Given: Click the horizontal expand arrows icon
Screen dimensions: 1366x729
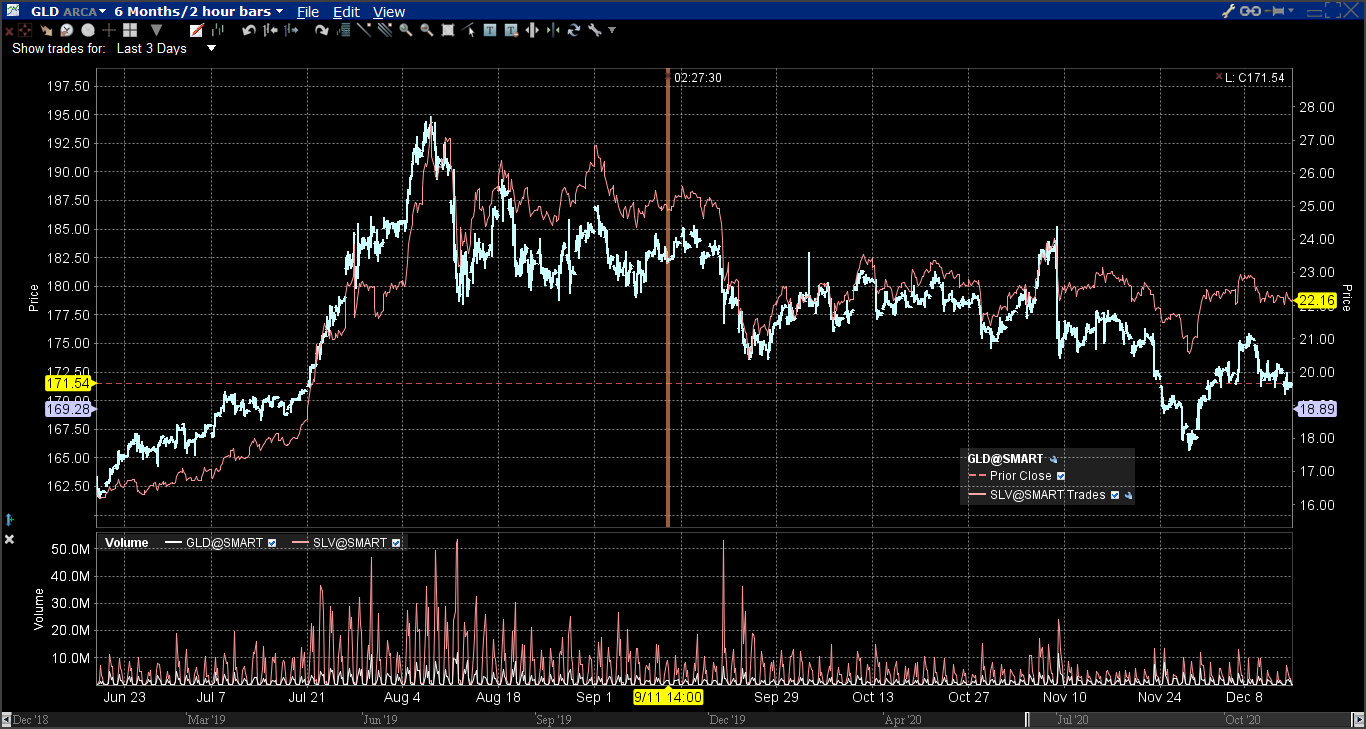Looking at the screenshot, I should pyautogui.click(x=532, y=30).
